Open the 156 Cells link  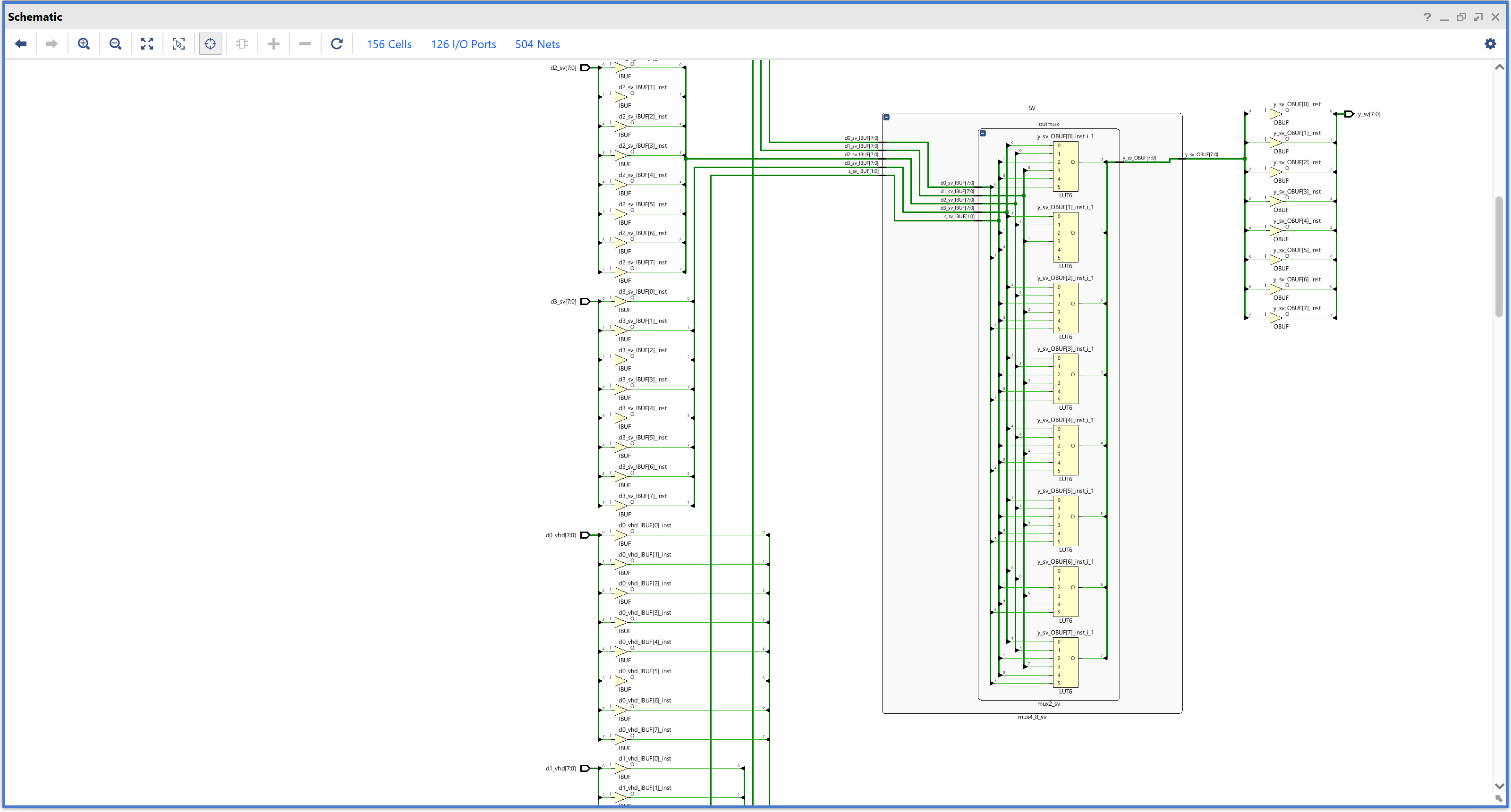tap(389, 44)
